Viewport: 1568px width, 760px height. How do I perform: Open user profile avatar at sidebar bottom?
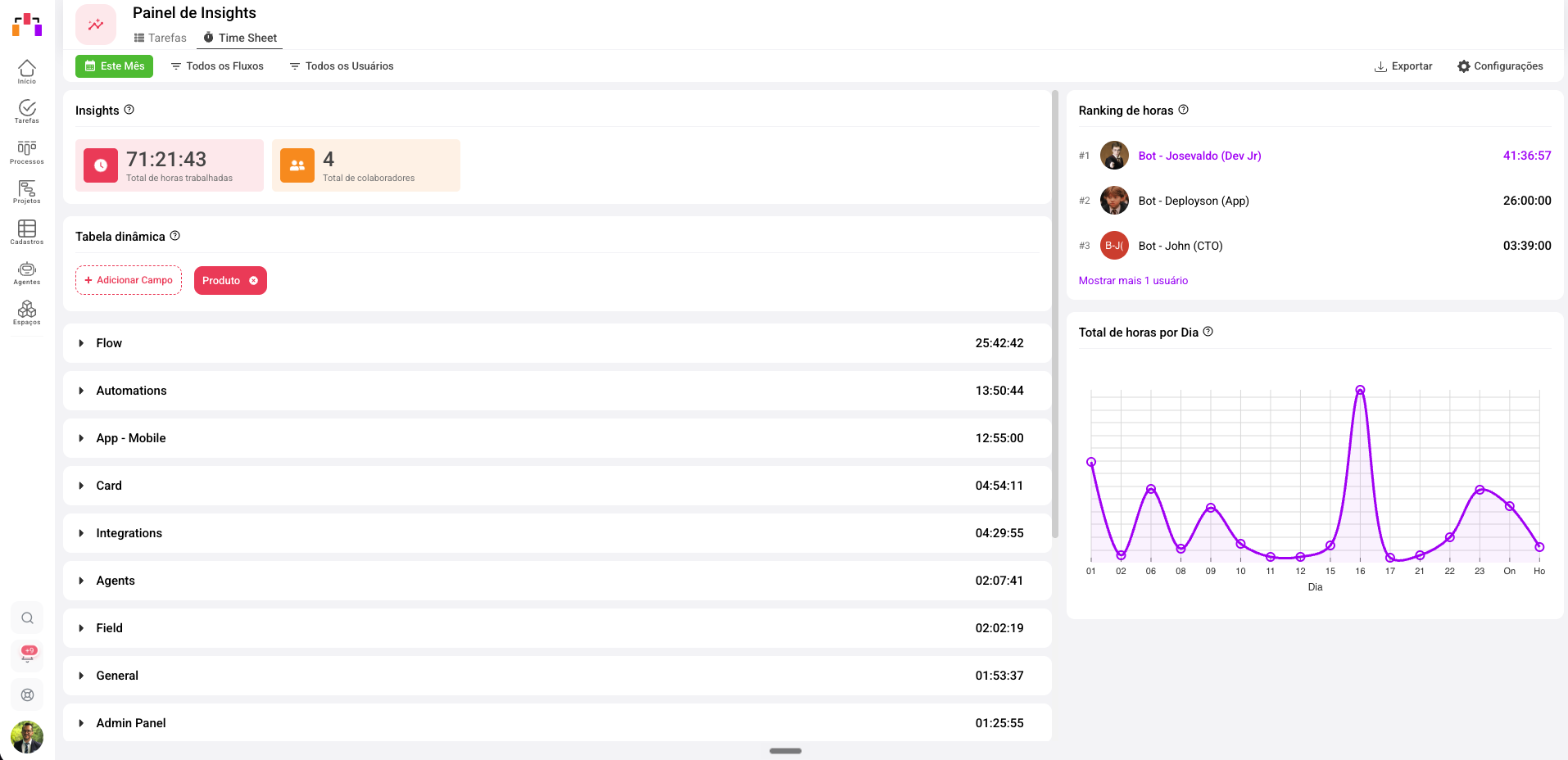pos(27,737)
